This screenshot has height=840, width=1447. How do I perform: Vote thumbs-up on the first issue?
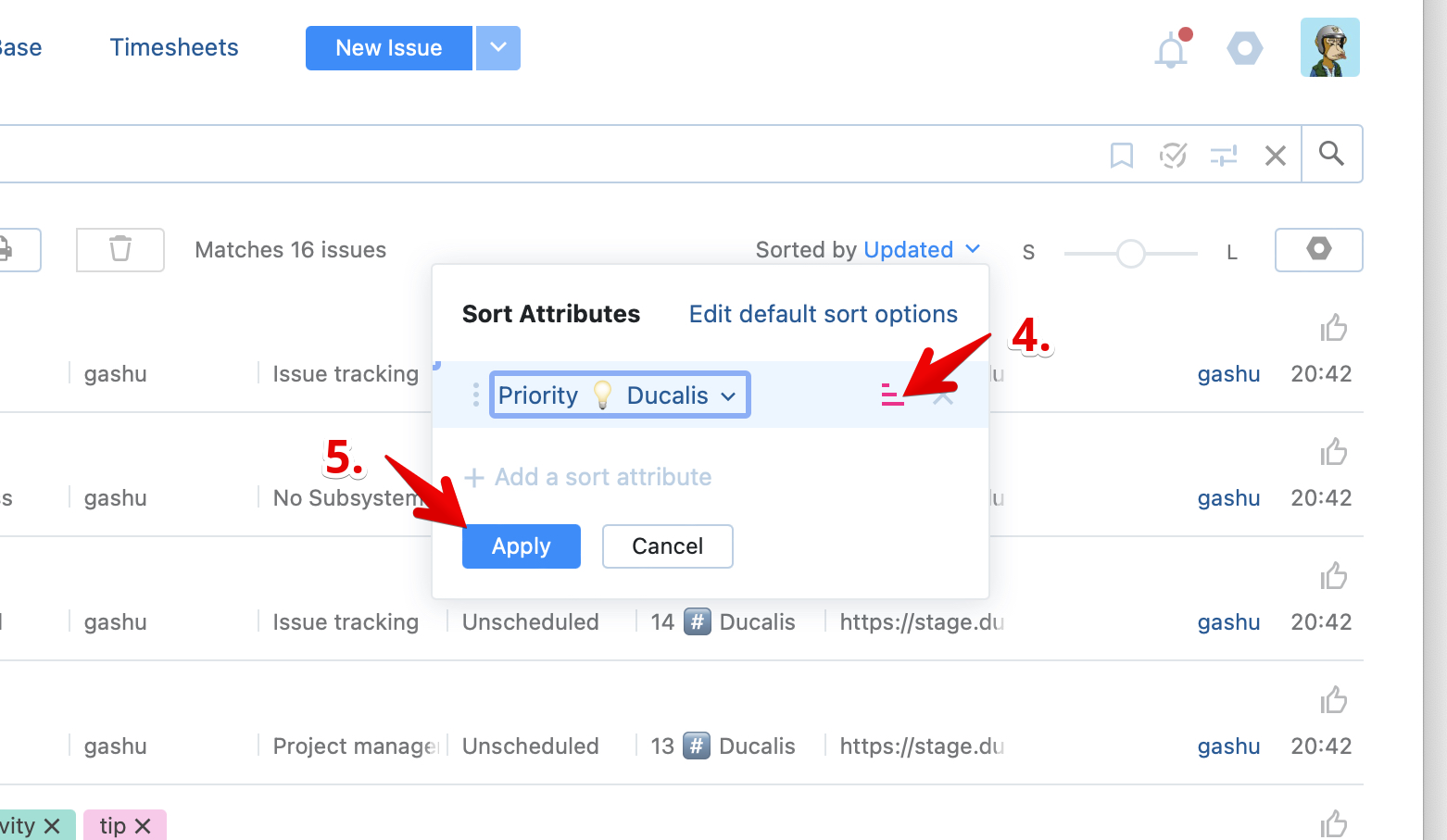tap(1333, 328)
